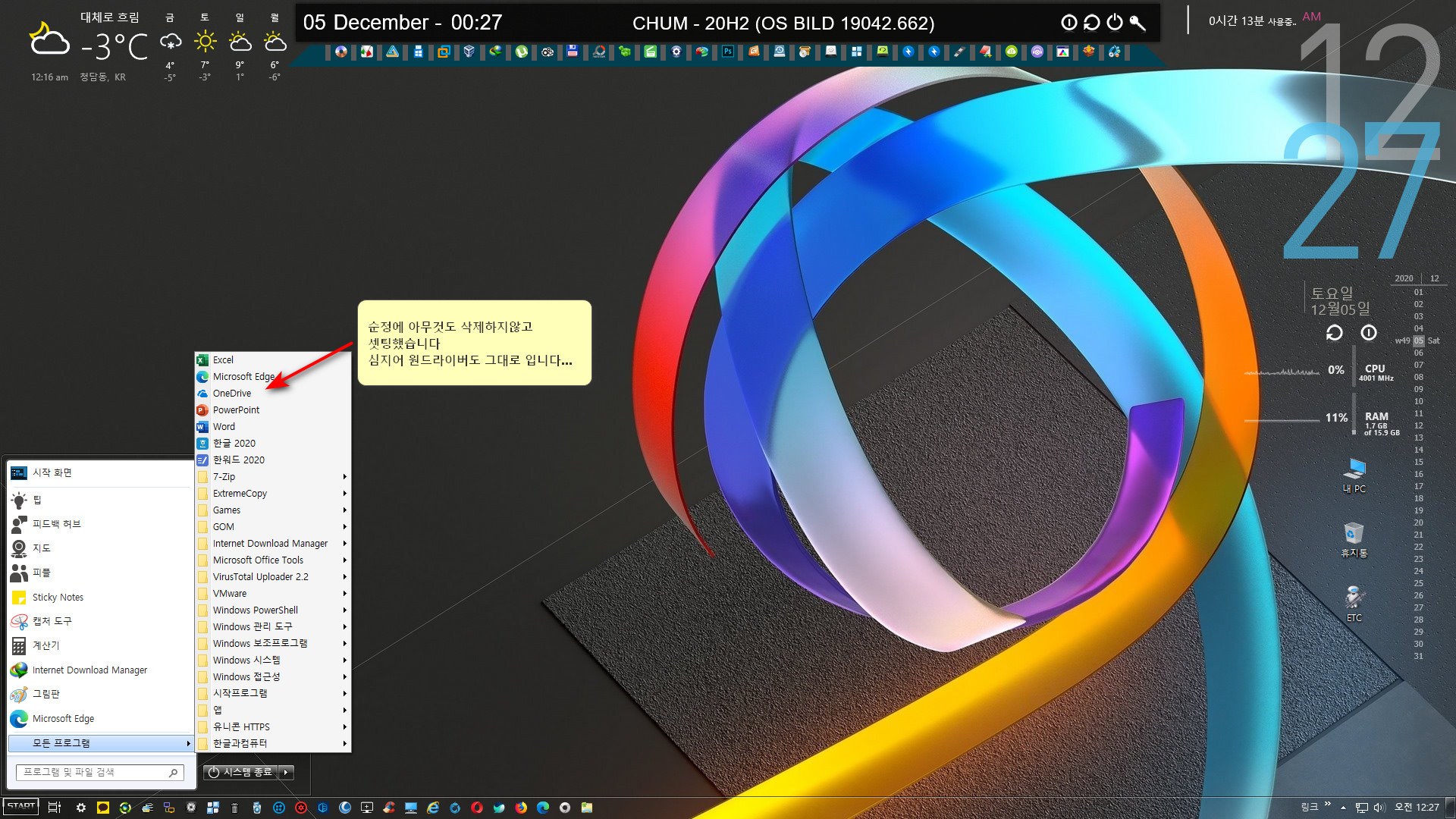Open Settings gear on the taskbar
This screenshot has width=1456, height=819.
81,808
